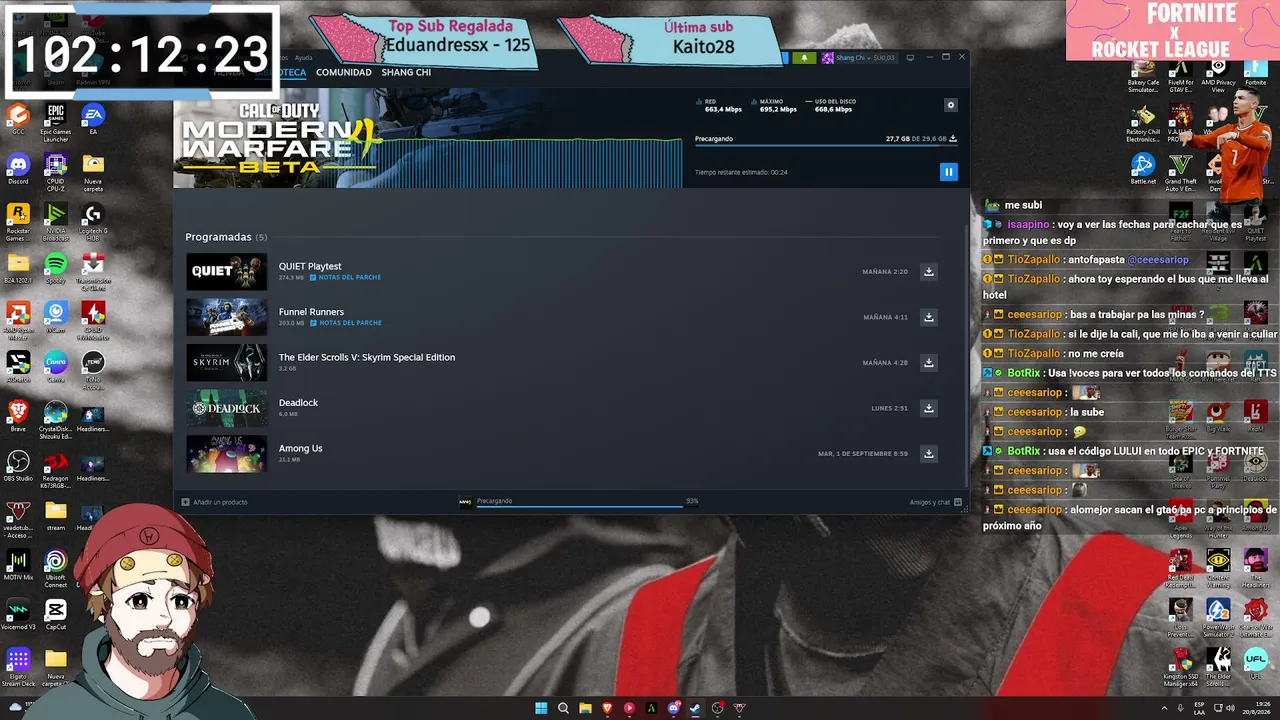Select the Spotify desktop icon
1280x720 pixels.
(56, 268)
